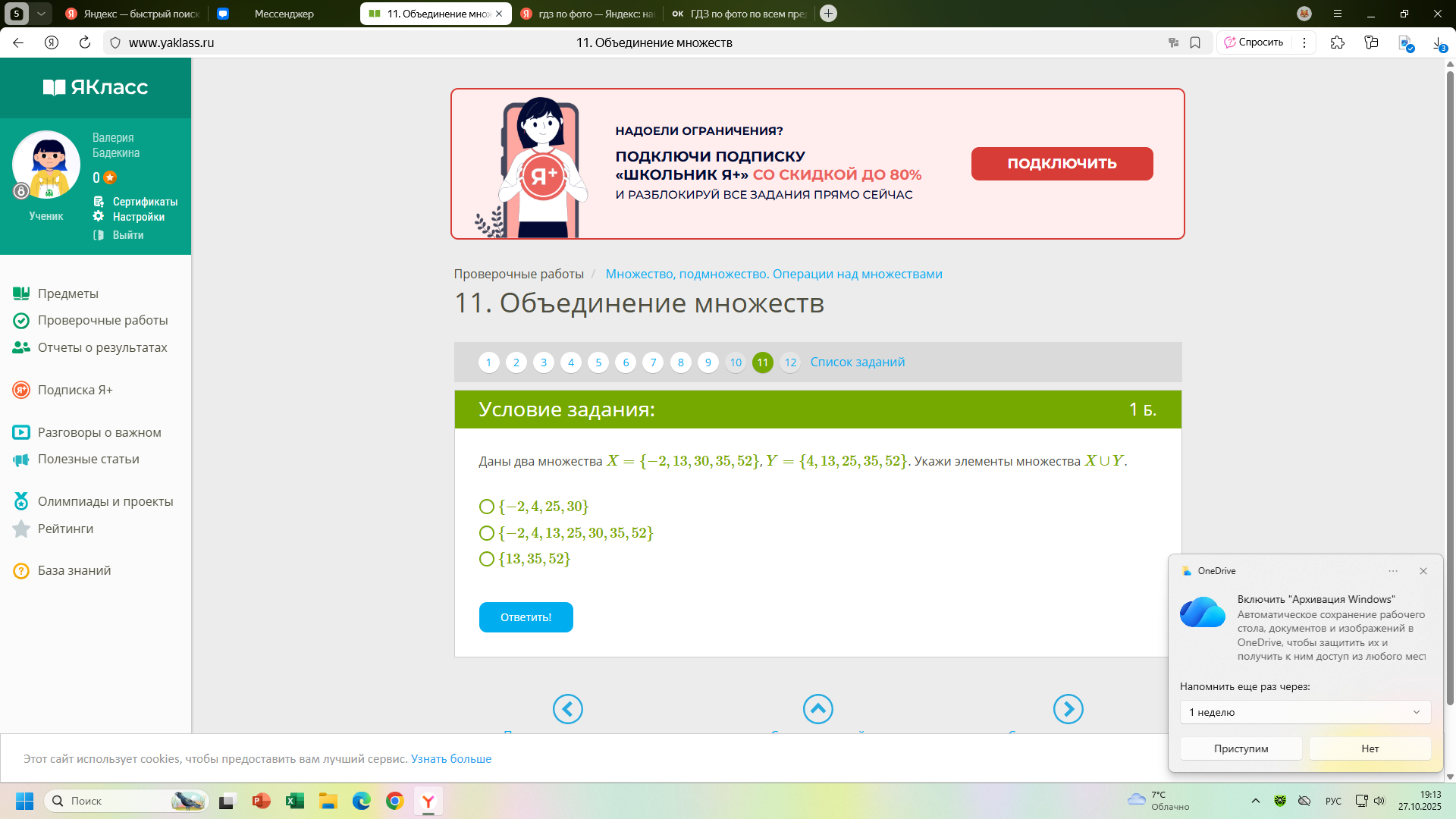This screenshot has height=819, width=1456.
Task: Select answer {−2, 4, 13, 25, 30, 35, 52}
Action: (x=487, y=533)
